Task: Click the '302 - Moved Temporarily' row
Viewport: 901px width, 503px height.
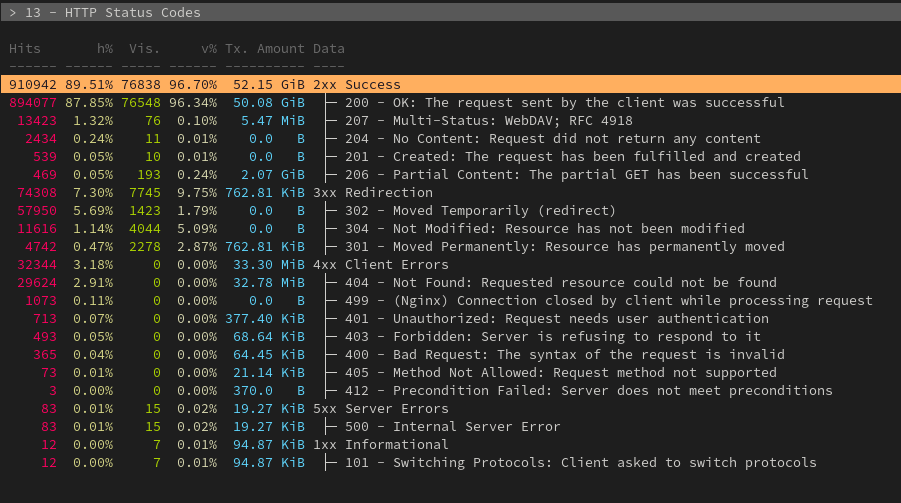Action: point(480,211)
